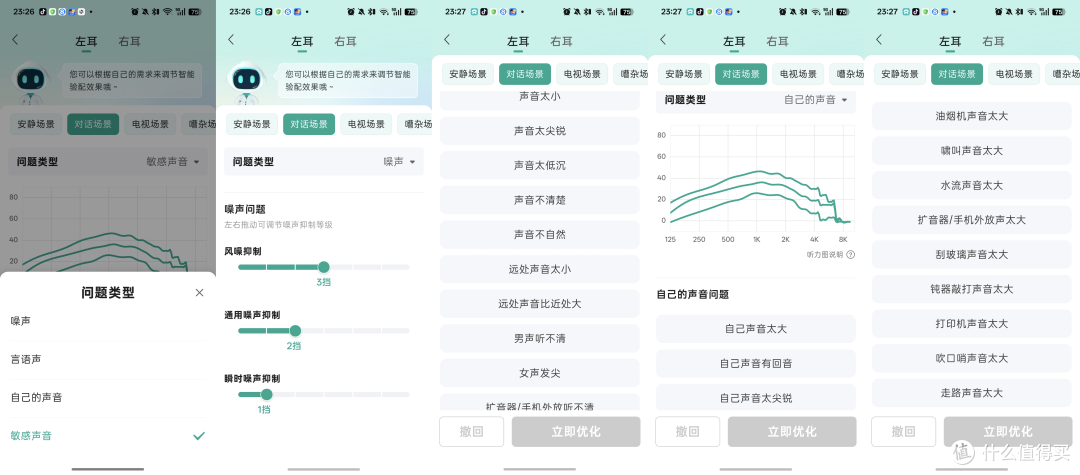Select 电视场景 on noise sliders screen
The height and width of the screenshot is (475, 1080).
click(366, 125)
